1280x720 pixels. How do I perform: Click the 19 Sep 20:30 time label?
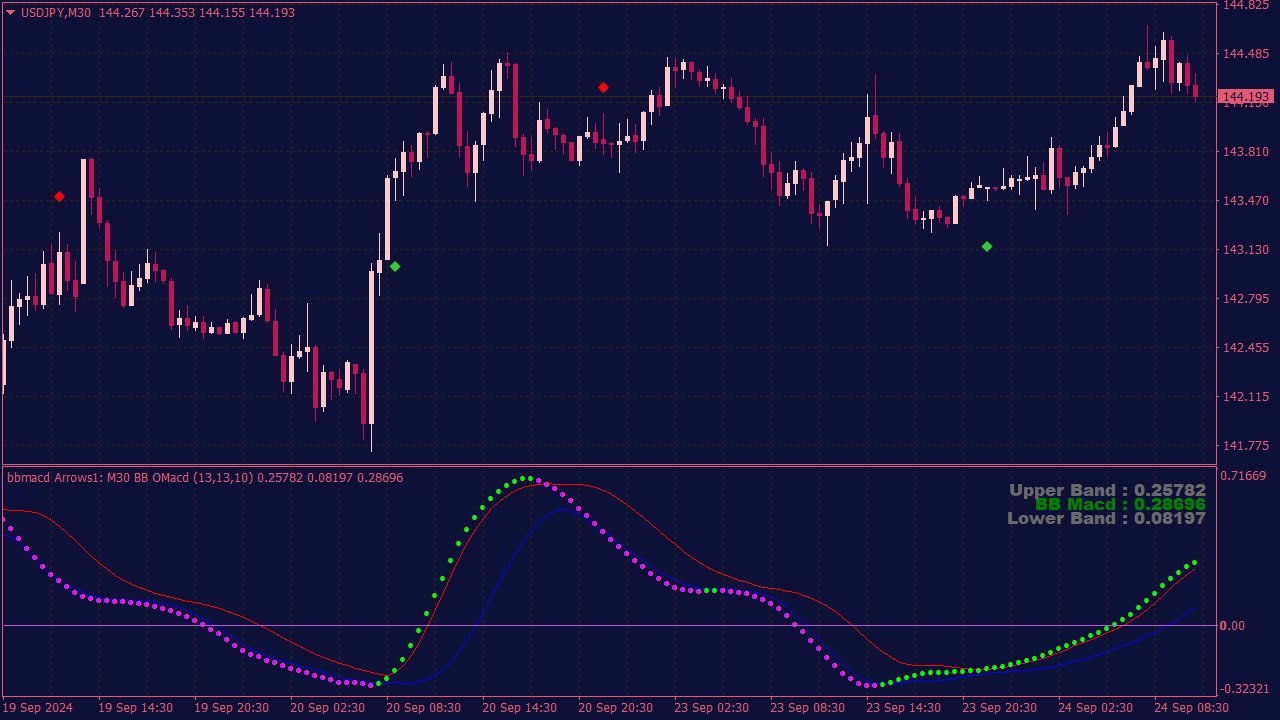coord(231,708)
